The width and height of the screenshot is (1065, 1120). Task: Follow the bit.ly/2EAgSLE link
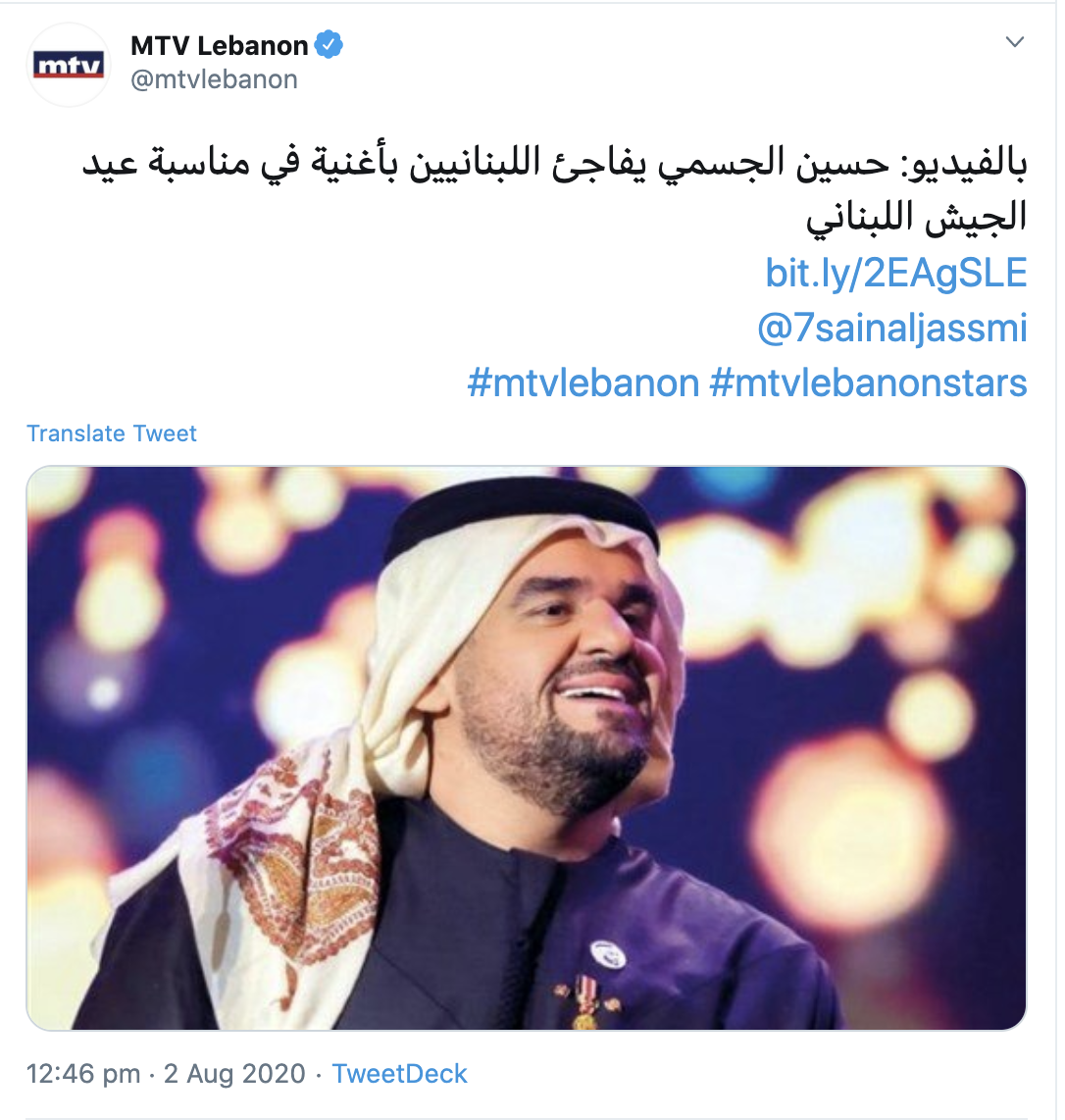pos(895,273)
